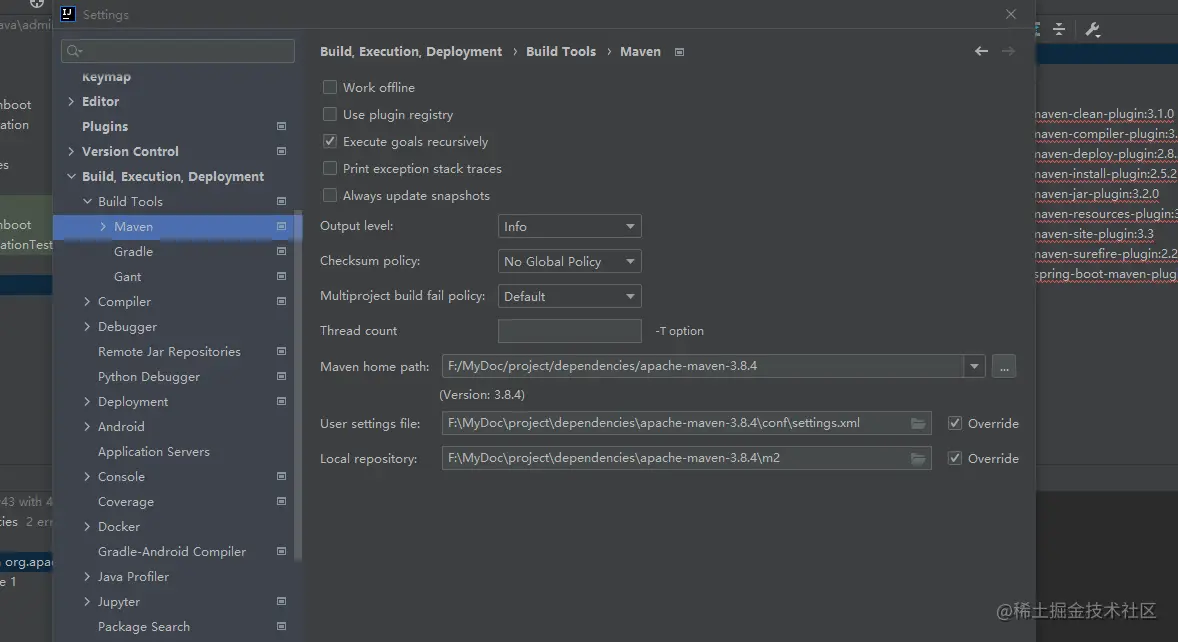This screenshot has width=1178, height=642.
Task: Click the project icon next to Compiler row
Action: tap(282, 301)
